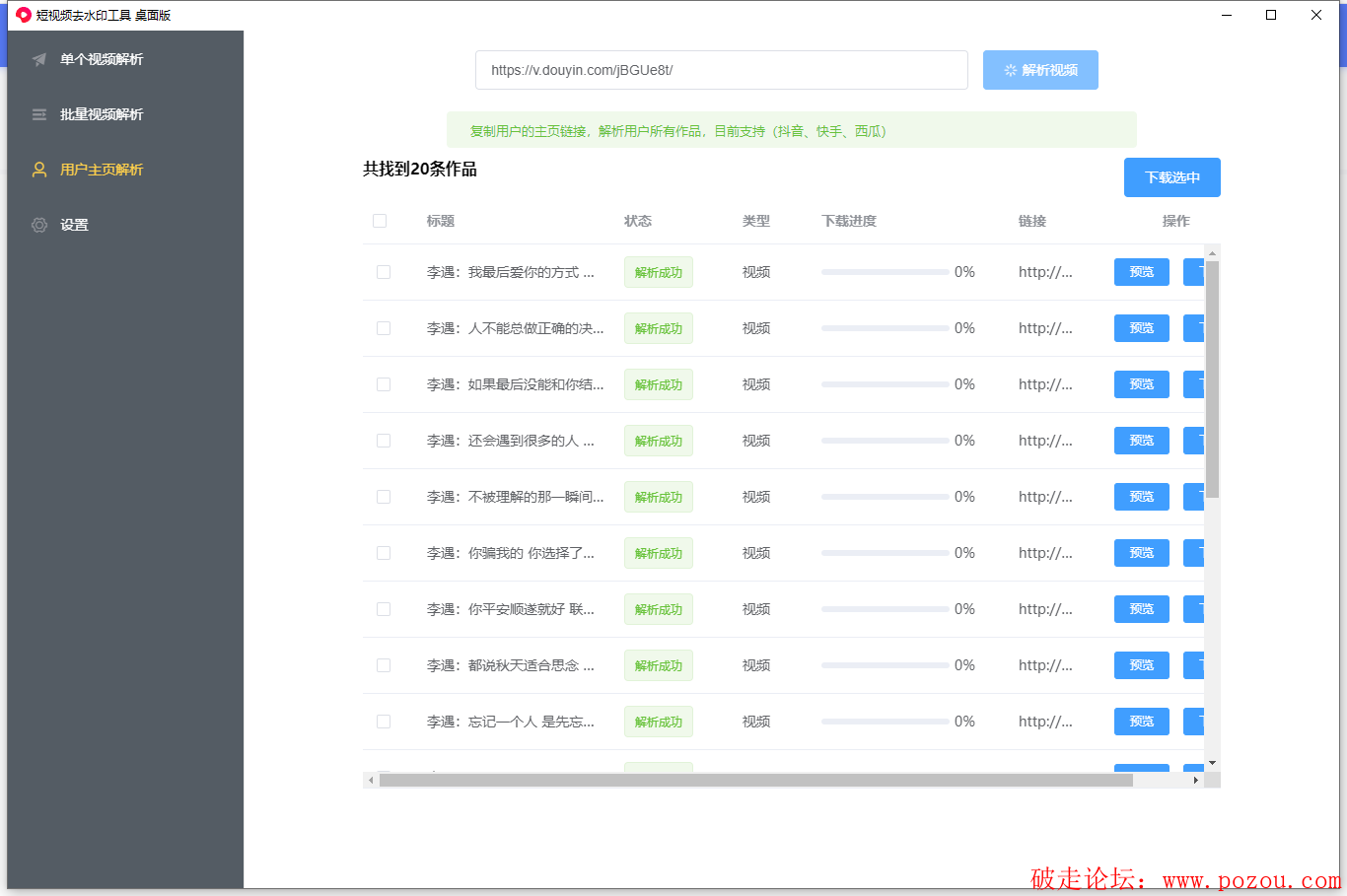The width and height of the screenshot is (1347, 896).
Task: Click the scroll-down arrow of the table
Action: tap(1213, 763)
